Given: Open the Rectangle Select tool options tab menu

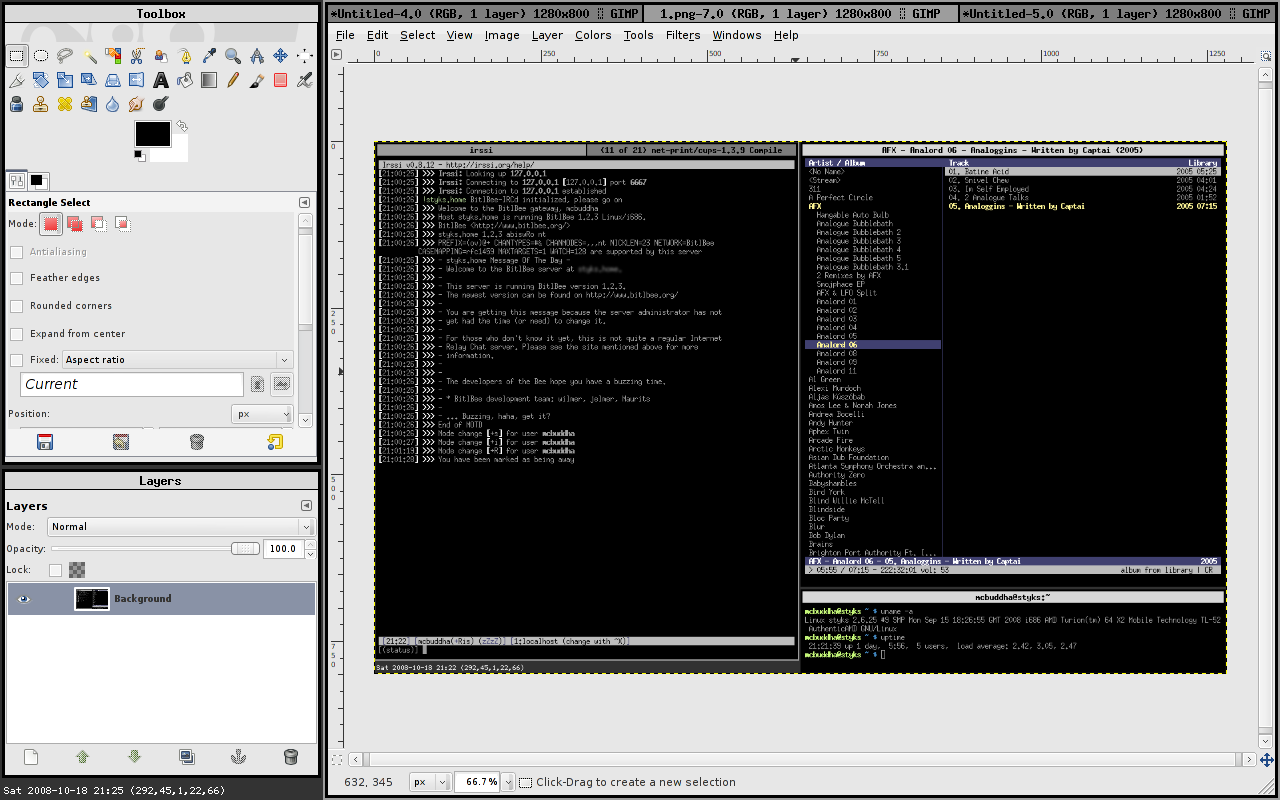Looking at the screenshot, I should click(x=304, y=203).
